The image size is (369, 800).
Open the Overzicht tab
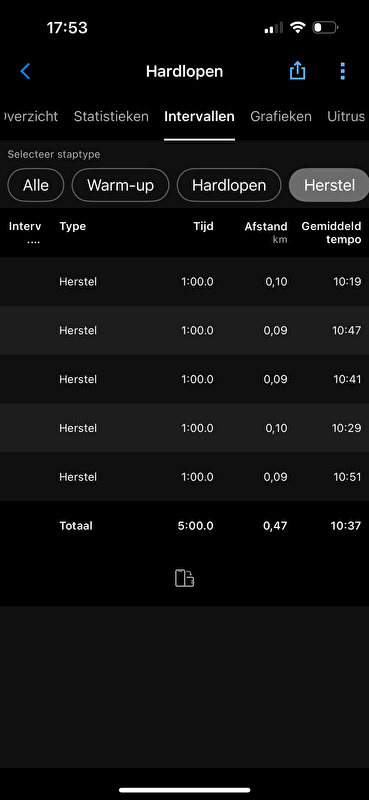(30, 116)
